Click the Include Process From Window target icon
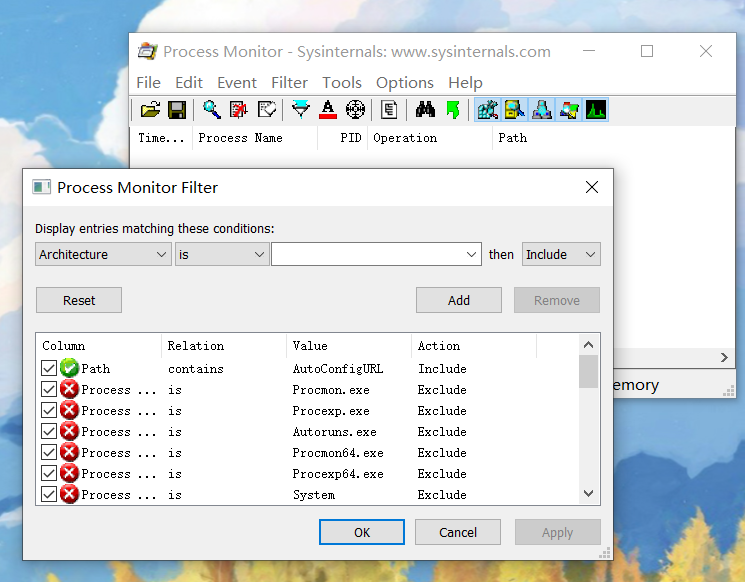The width and height of the screenshot is (745, 582). 355,110
